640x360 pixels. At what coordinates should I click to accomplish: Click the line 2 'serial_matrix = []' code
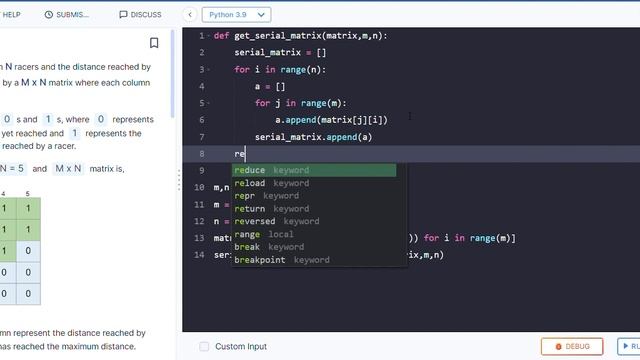(x=280, y=53)
